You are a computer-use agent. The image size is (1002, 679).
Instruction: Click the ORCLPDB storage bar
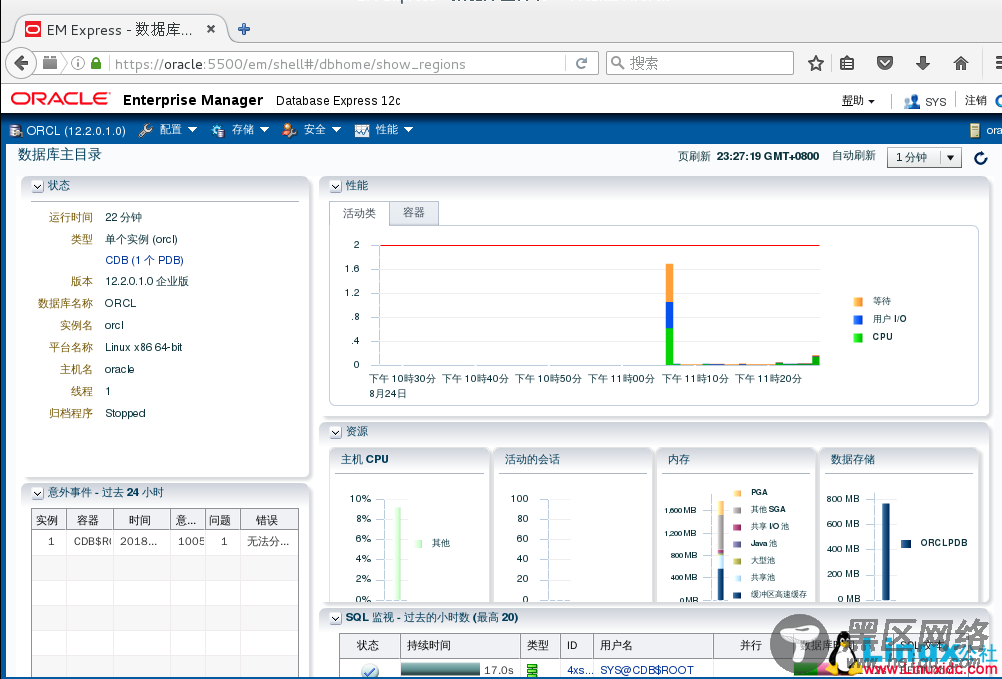(886, 552)
